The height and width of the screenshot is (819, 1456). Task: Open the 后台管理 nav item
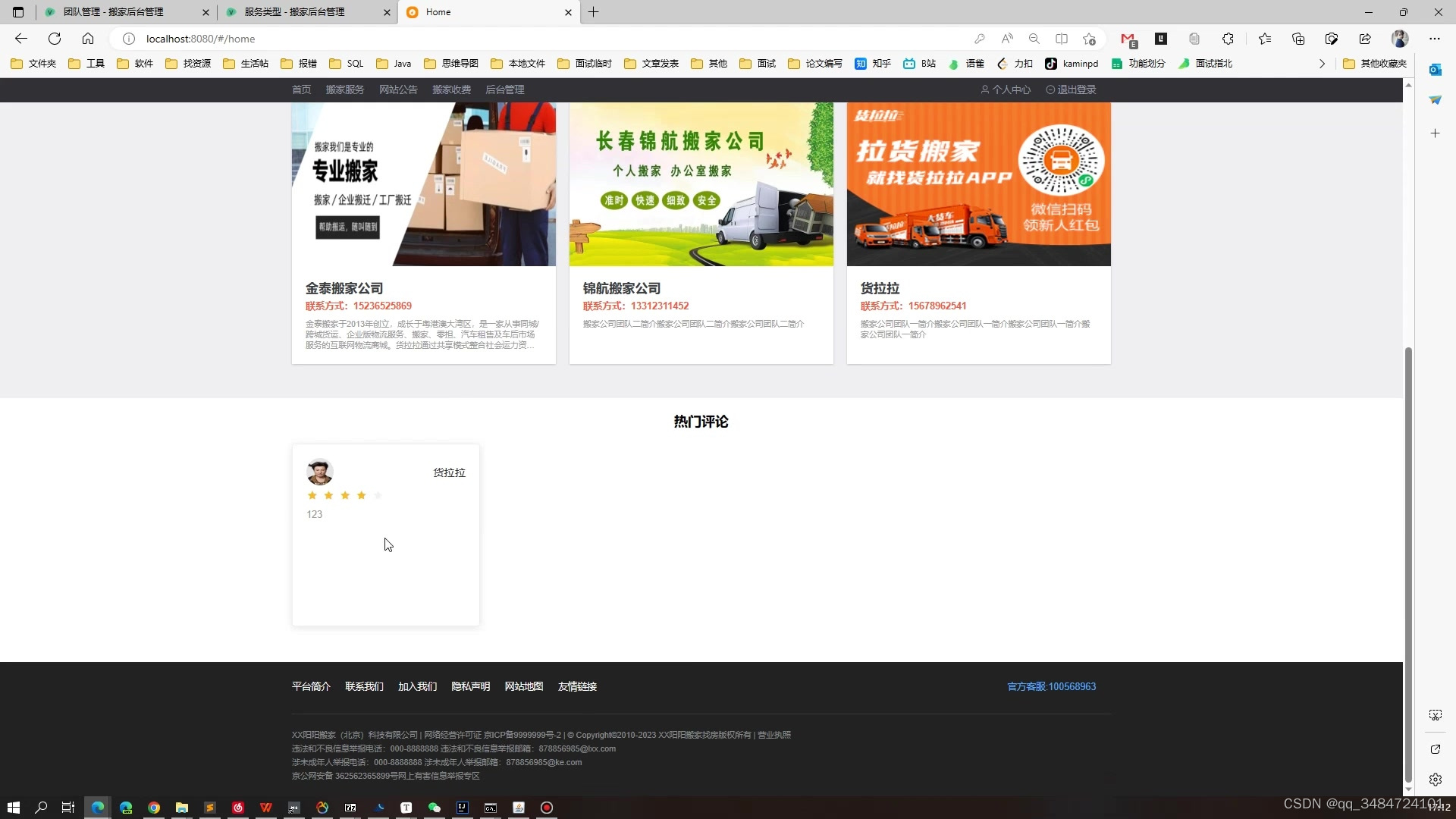click(x=505, y=89)
